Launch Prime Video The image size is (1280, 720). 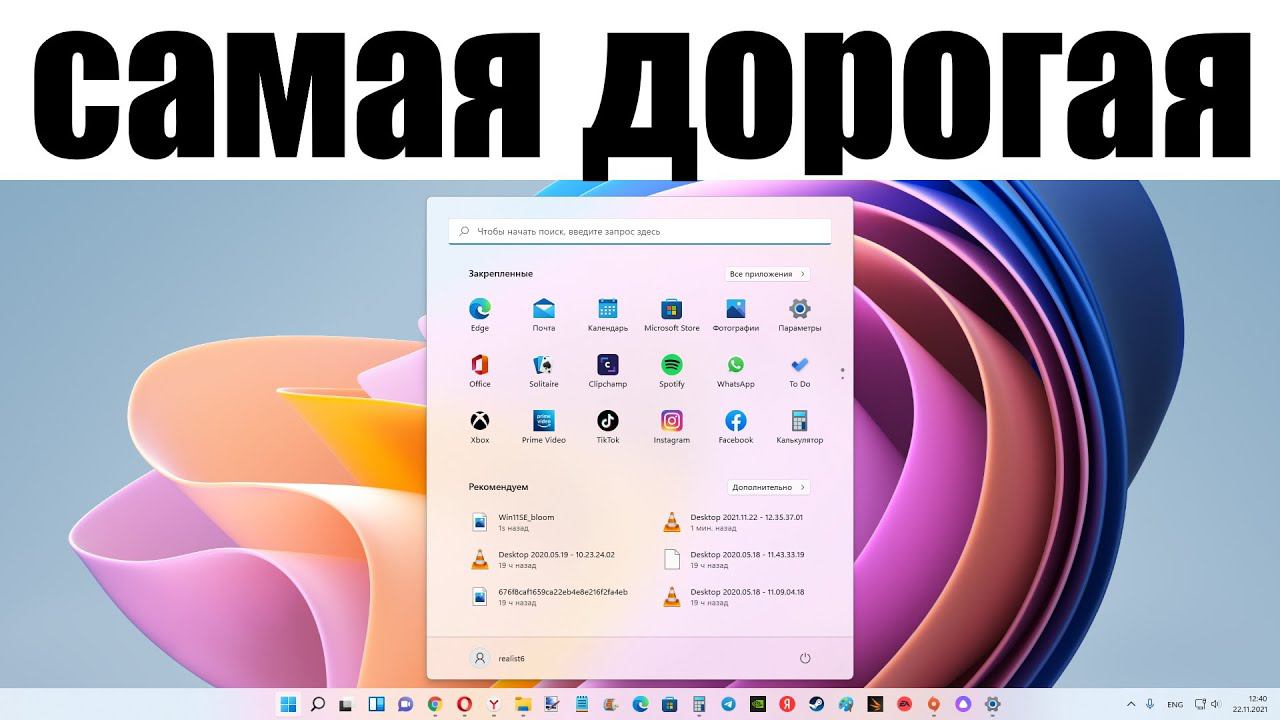pos(544,426)
